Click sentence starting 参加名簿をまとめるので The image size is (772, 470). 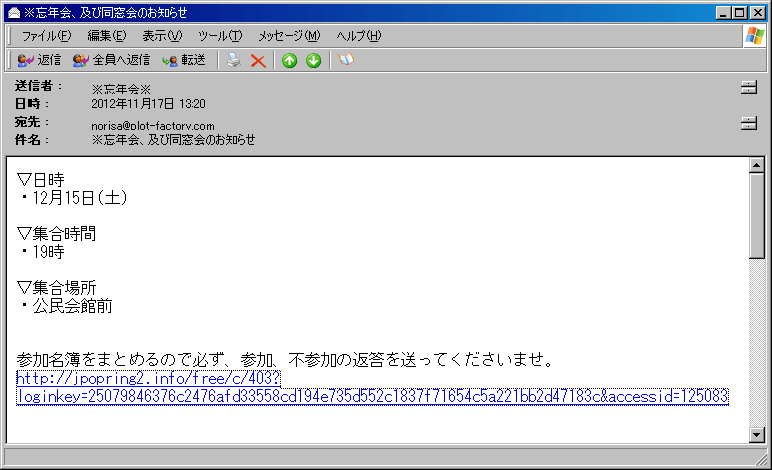click(x=286, y=360)
